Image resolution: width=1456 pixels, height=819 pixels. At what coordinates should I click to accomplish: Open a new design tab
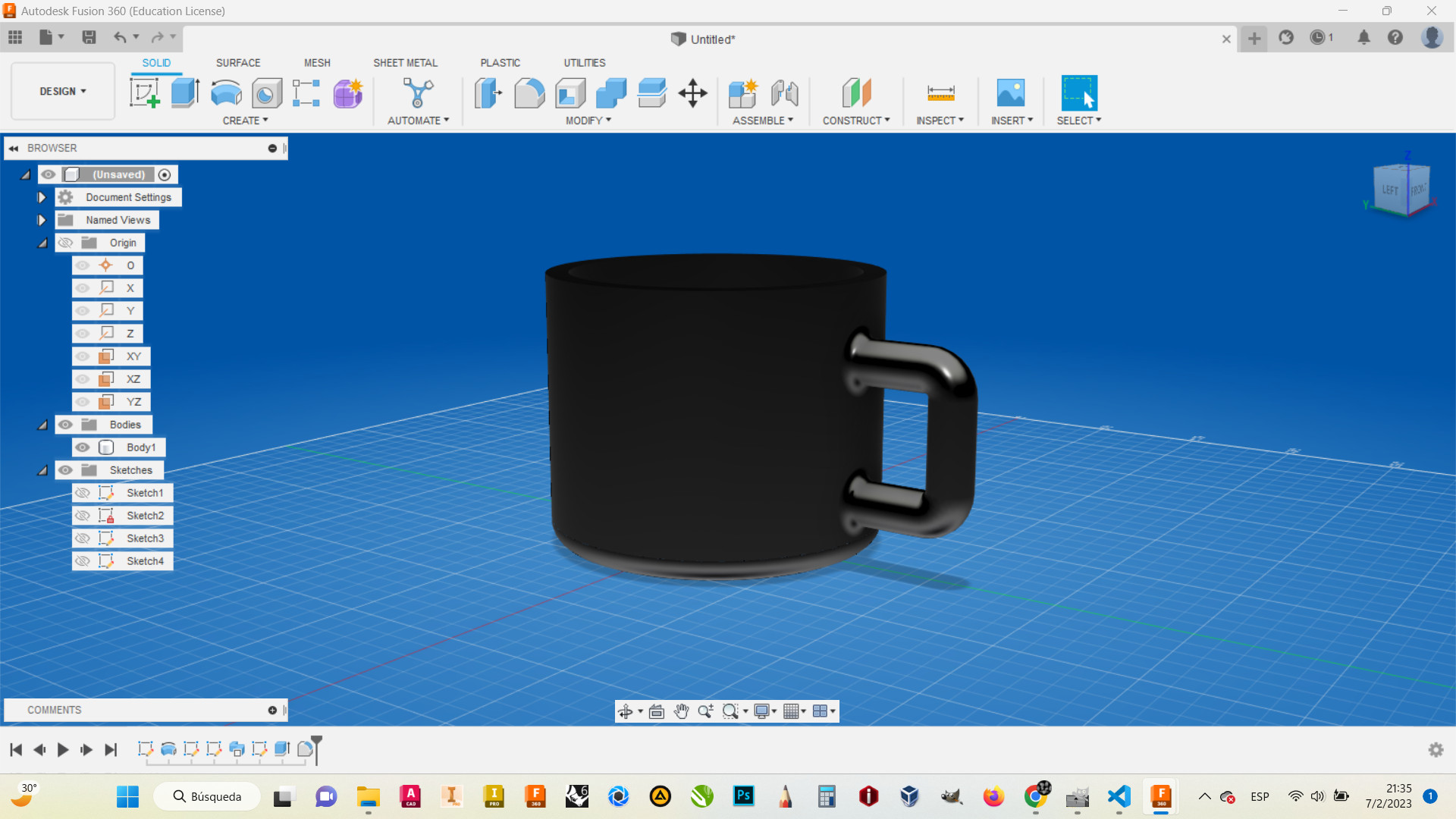pyautogui.click(x=1254, y=38)
